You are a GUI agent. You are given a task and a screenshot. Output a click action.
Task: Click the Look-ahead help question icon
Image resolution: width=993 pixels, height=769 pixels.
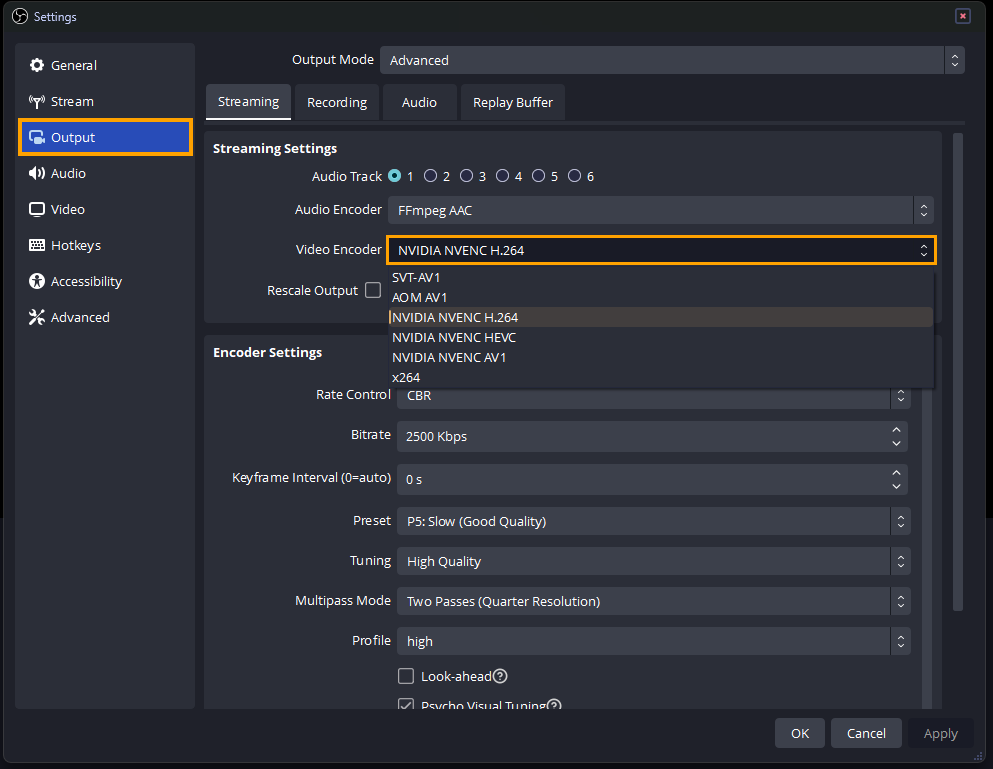pos(500,677)
